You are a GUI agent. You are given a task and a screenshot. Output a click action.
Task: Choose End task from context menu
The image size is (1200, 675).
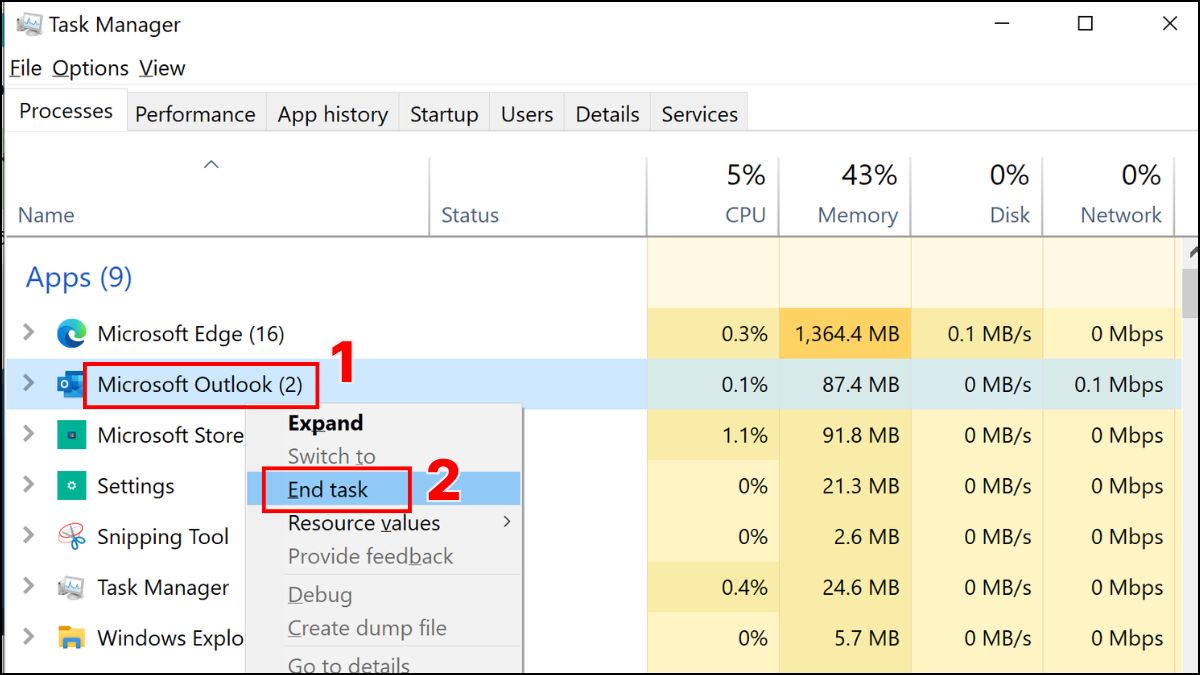[328, 490]
